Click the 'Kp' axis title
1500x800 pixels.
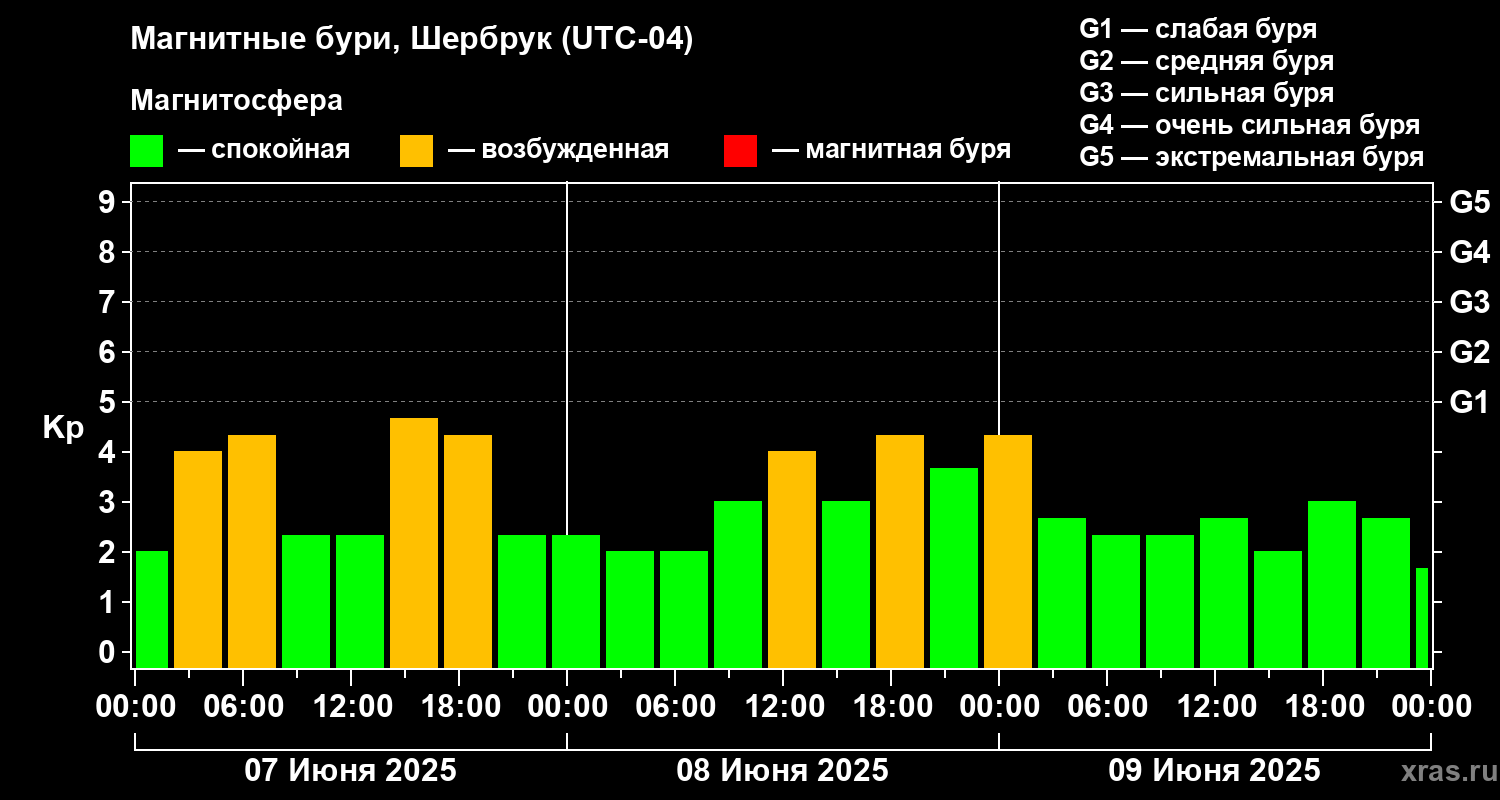tap(63, 427)
